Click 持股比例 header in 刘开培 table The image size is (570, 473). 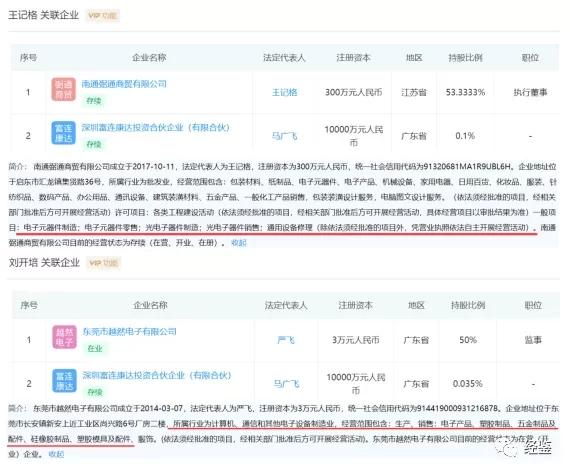tap(468, 305)
